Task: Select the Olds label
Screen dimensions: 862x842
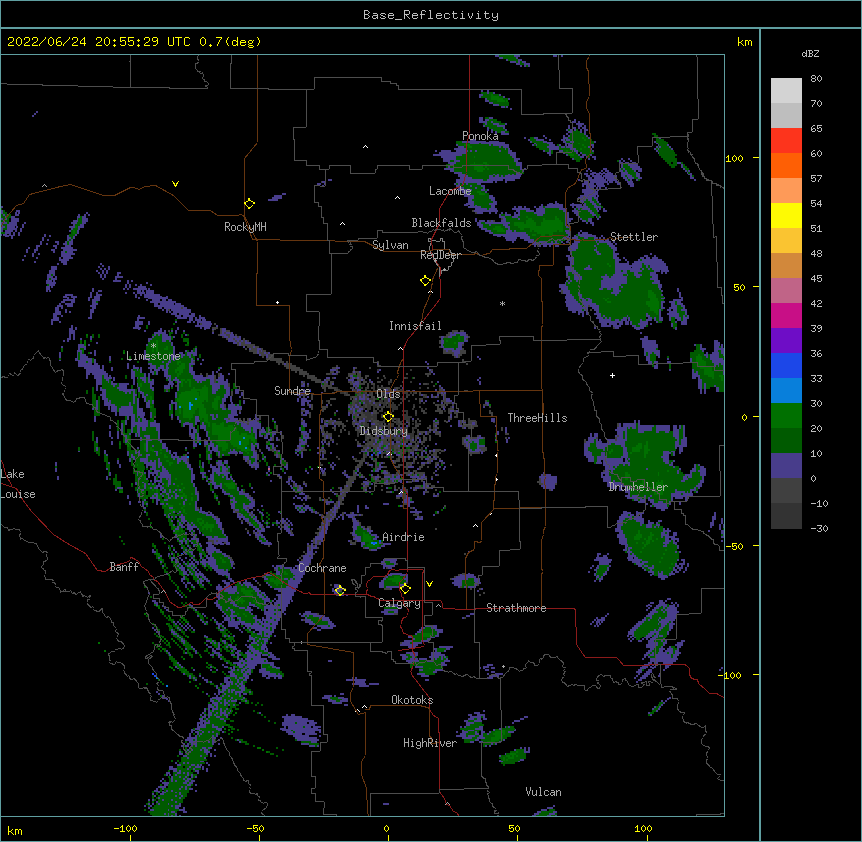Action: pos(388,394)
